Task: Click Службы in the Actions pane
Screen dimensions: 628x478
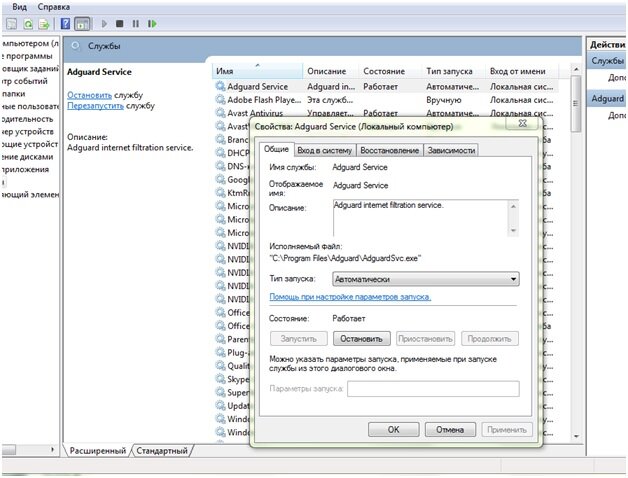Action: (607, 61)
